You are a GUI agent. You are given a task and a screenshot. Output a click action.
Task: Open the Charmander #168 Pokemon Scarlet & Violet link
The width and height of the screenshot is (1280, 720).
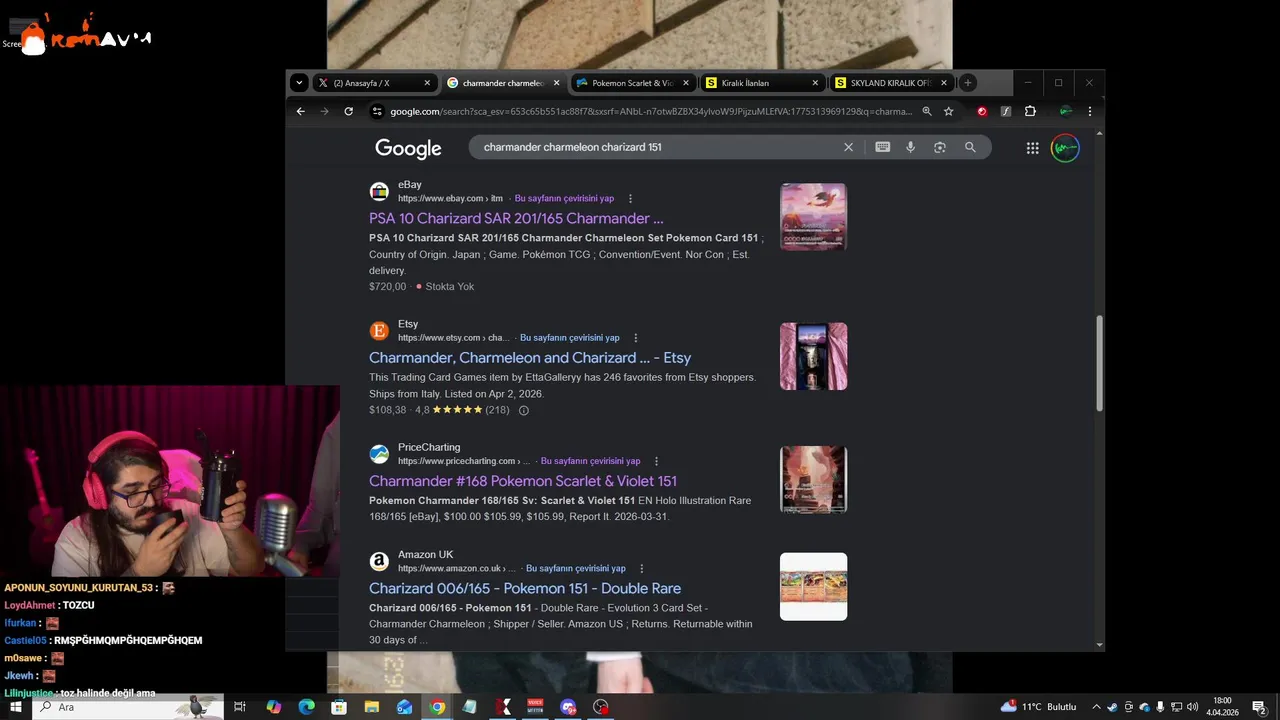pyautogui.click(x=523, y=481)
